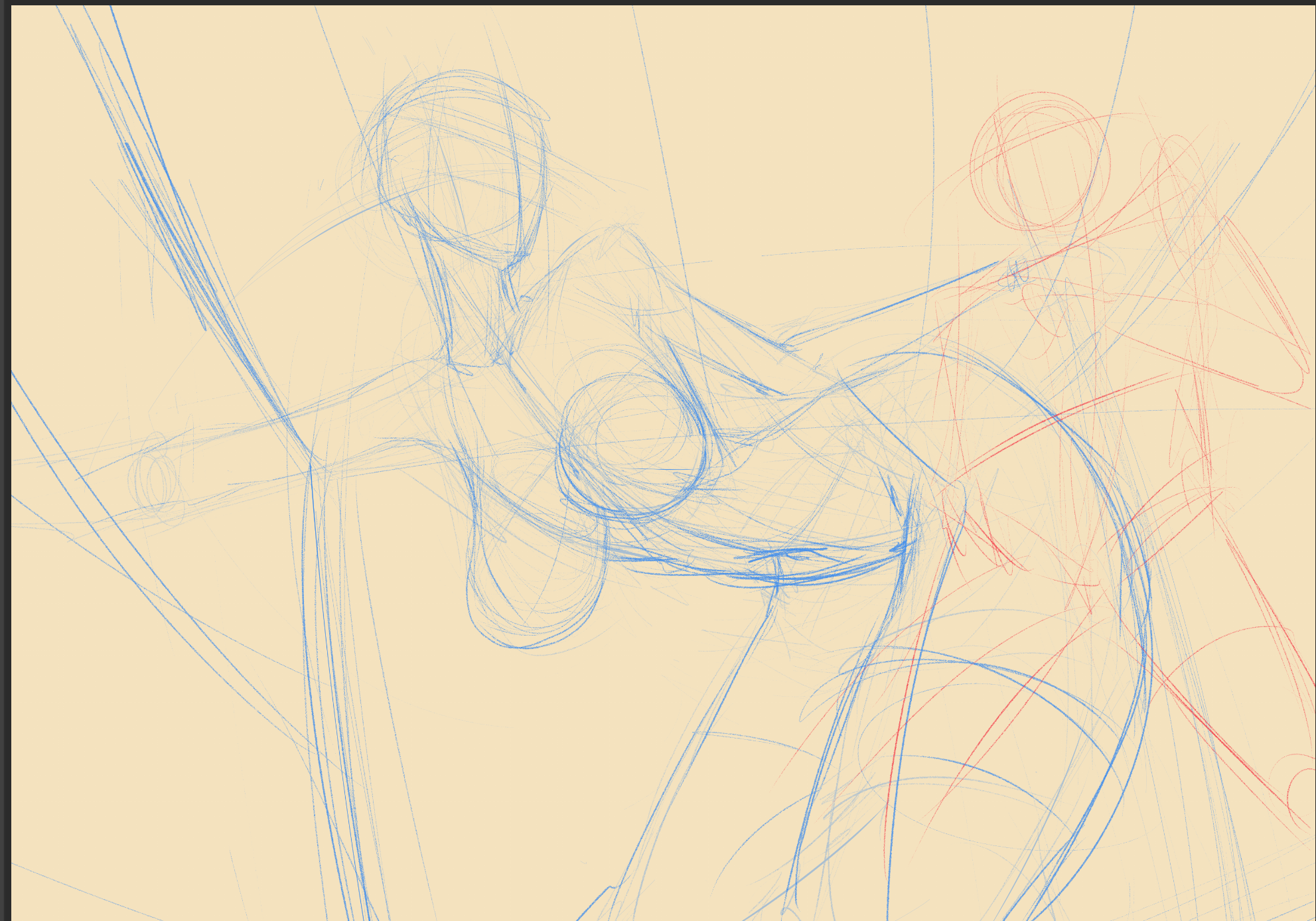Click the dark border along the left edge

(x=5, y=464)
